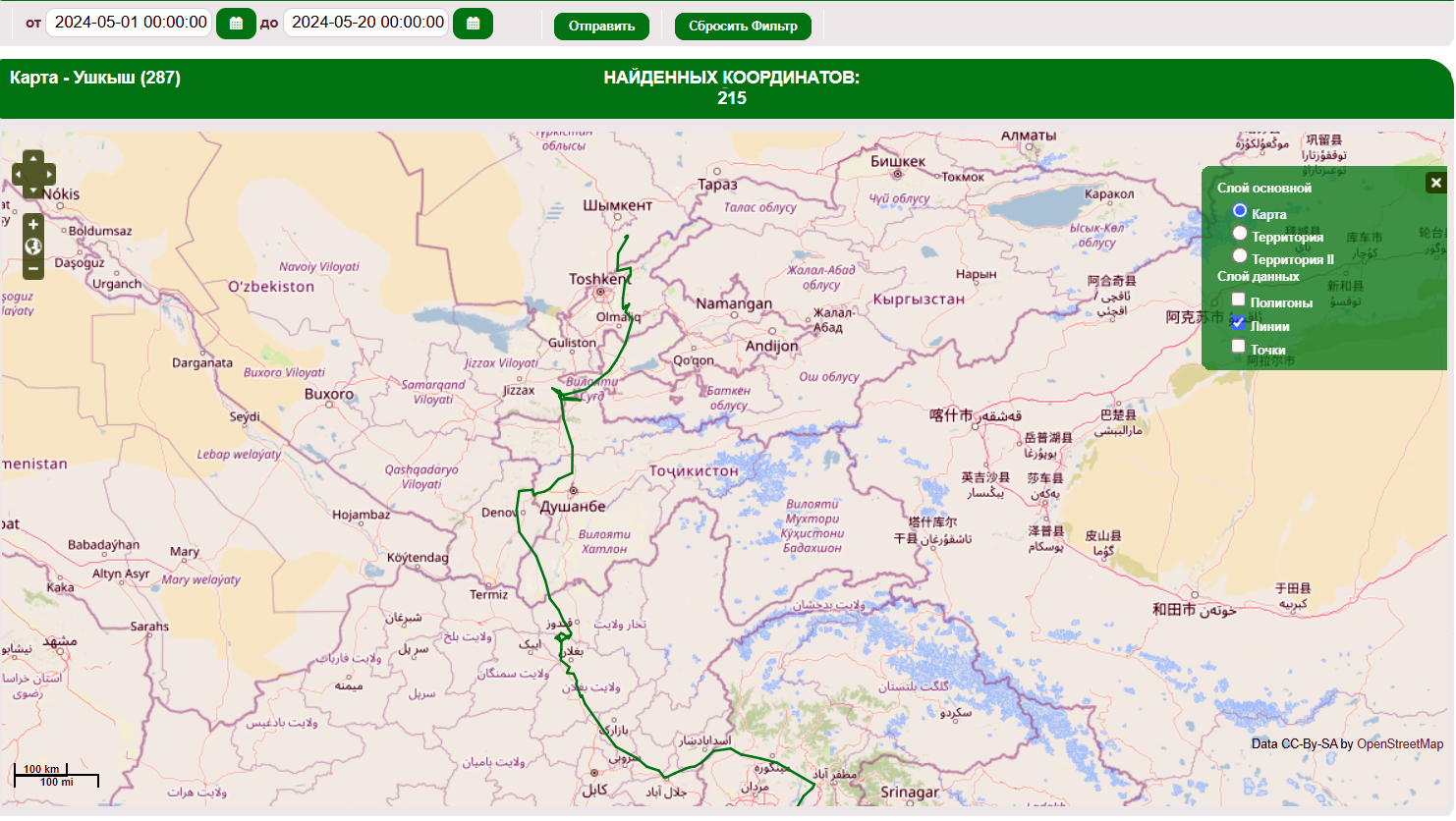Focus the start date input field
The width and height of the screenshot is (1456, 821).
129,23
